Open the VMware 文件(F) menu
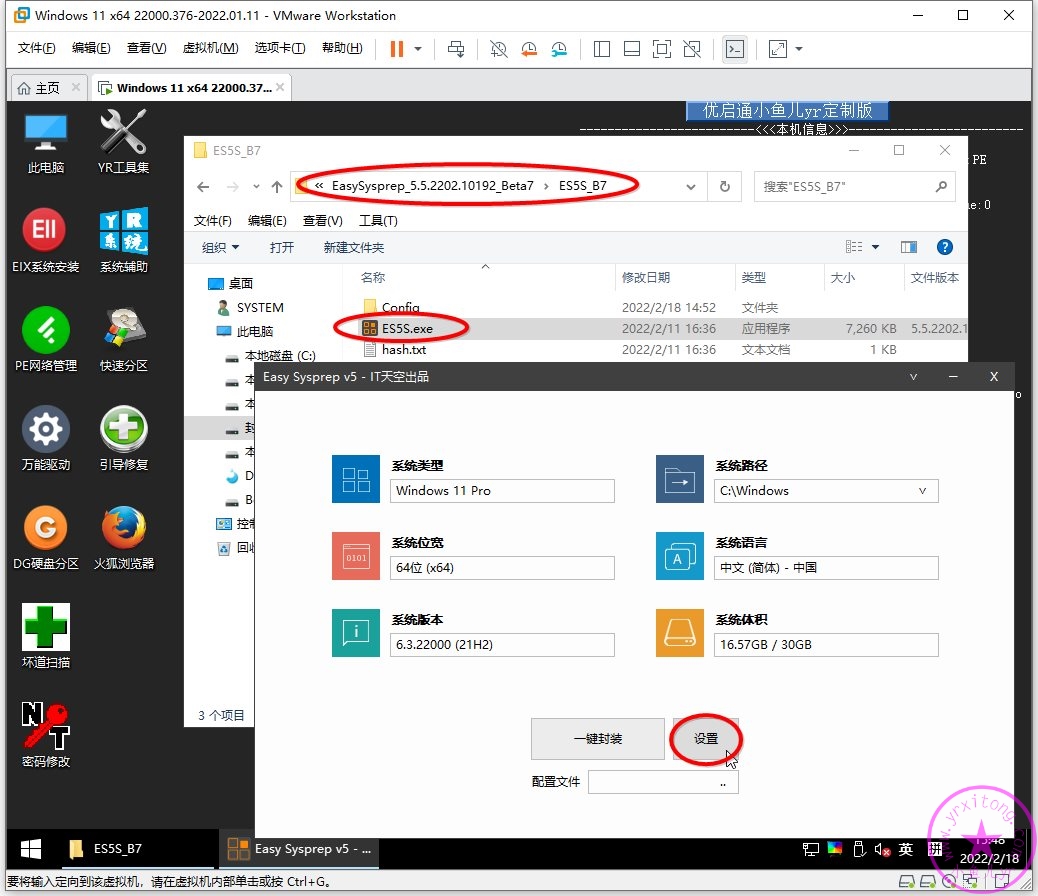1038x896 pixels. [36, 48]
